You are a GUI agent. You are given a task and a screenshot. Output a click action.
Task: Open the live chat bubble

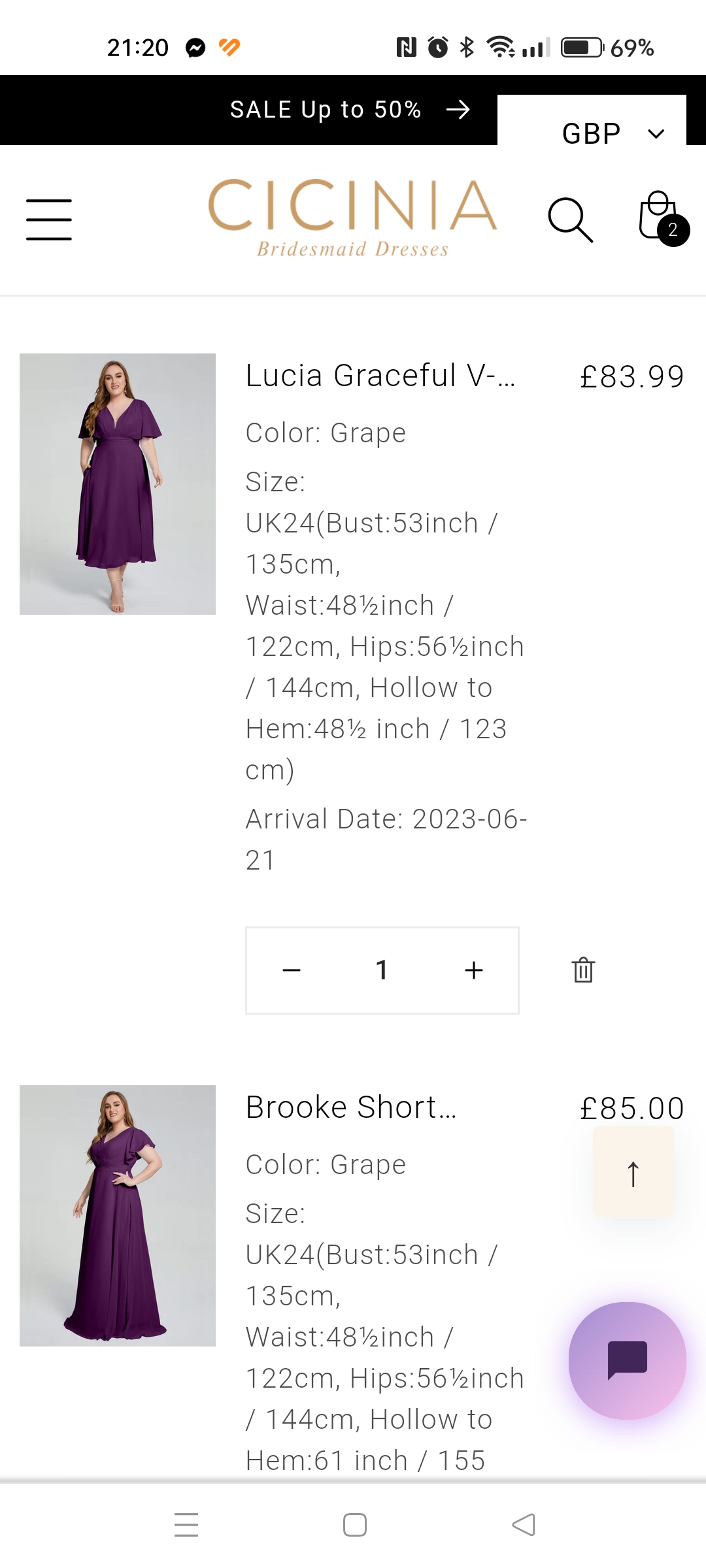click(627, 1360)
